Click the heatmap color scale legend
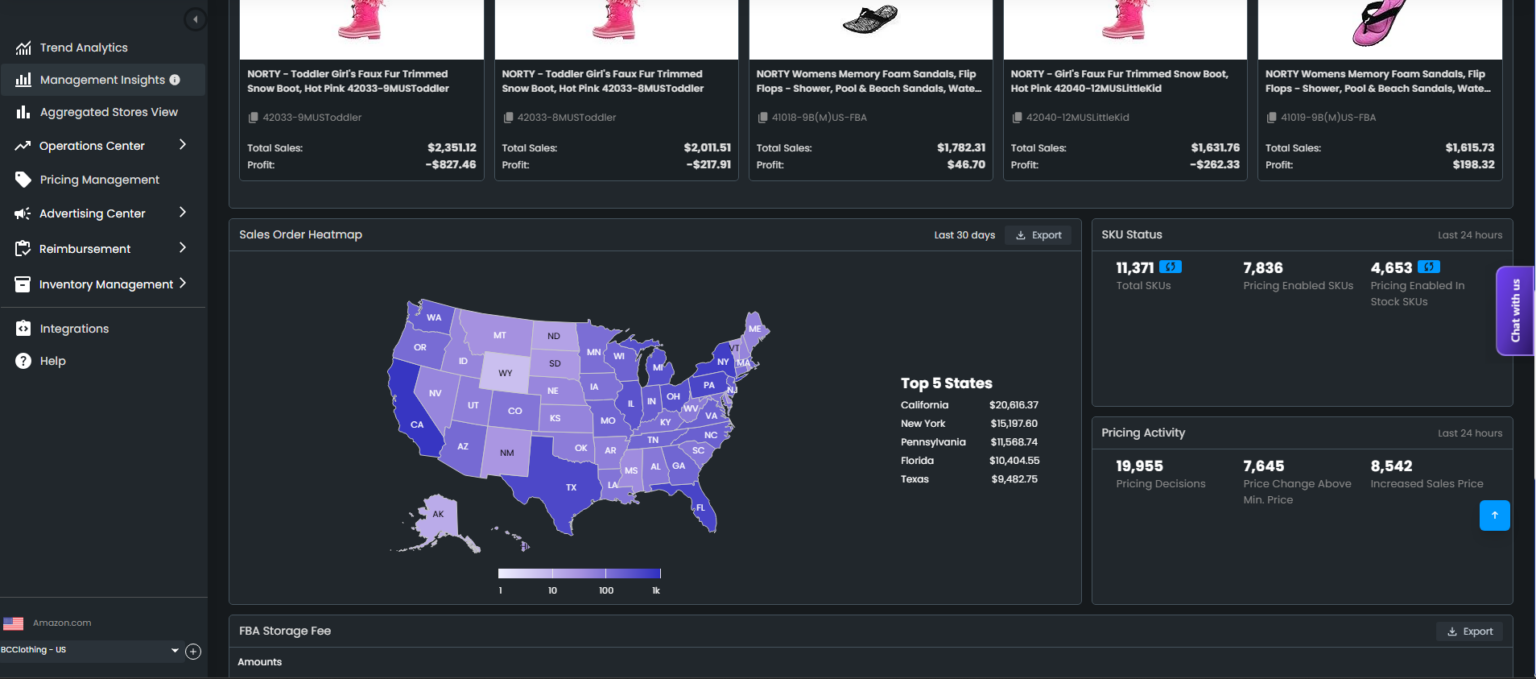 click(x=578, y=573)
